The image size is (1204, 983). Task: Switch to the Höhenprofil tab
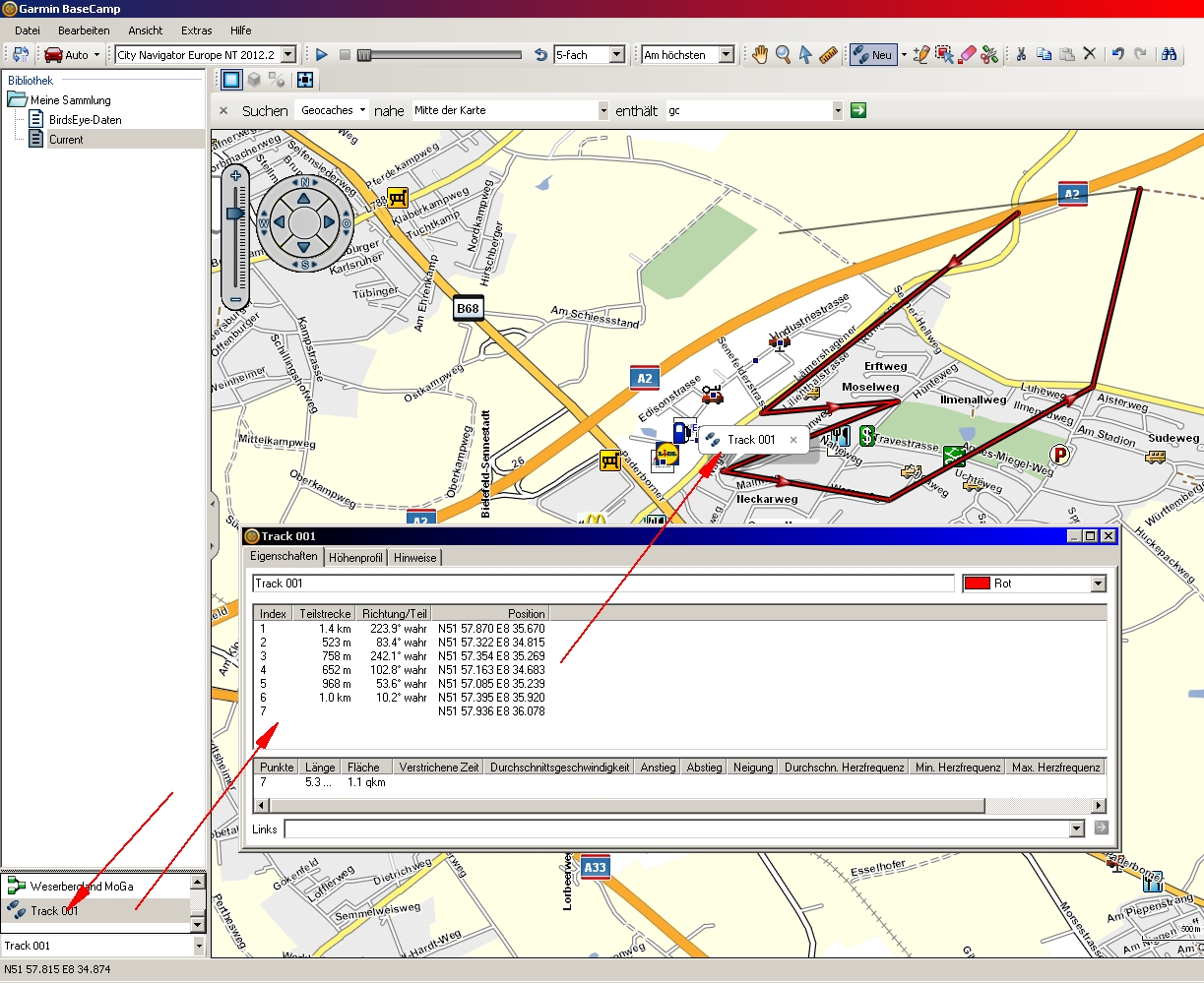pos(355,558)
